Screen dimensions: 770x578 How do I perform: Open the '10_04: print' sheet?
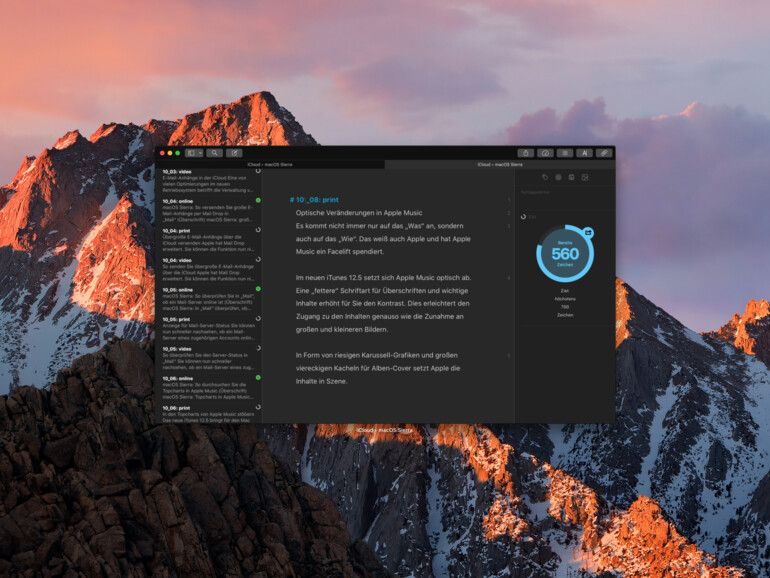click(208, 240)
